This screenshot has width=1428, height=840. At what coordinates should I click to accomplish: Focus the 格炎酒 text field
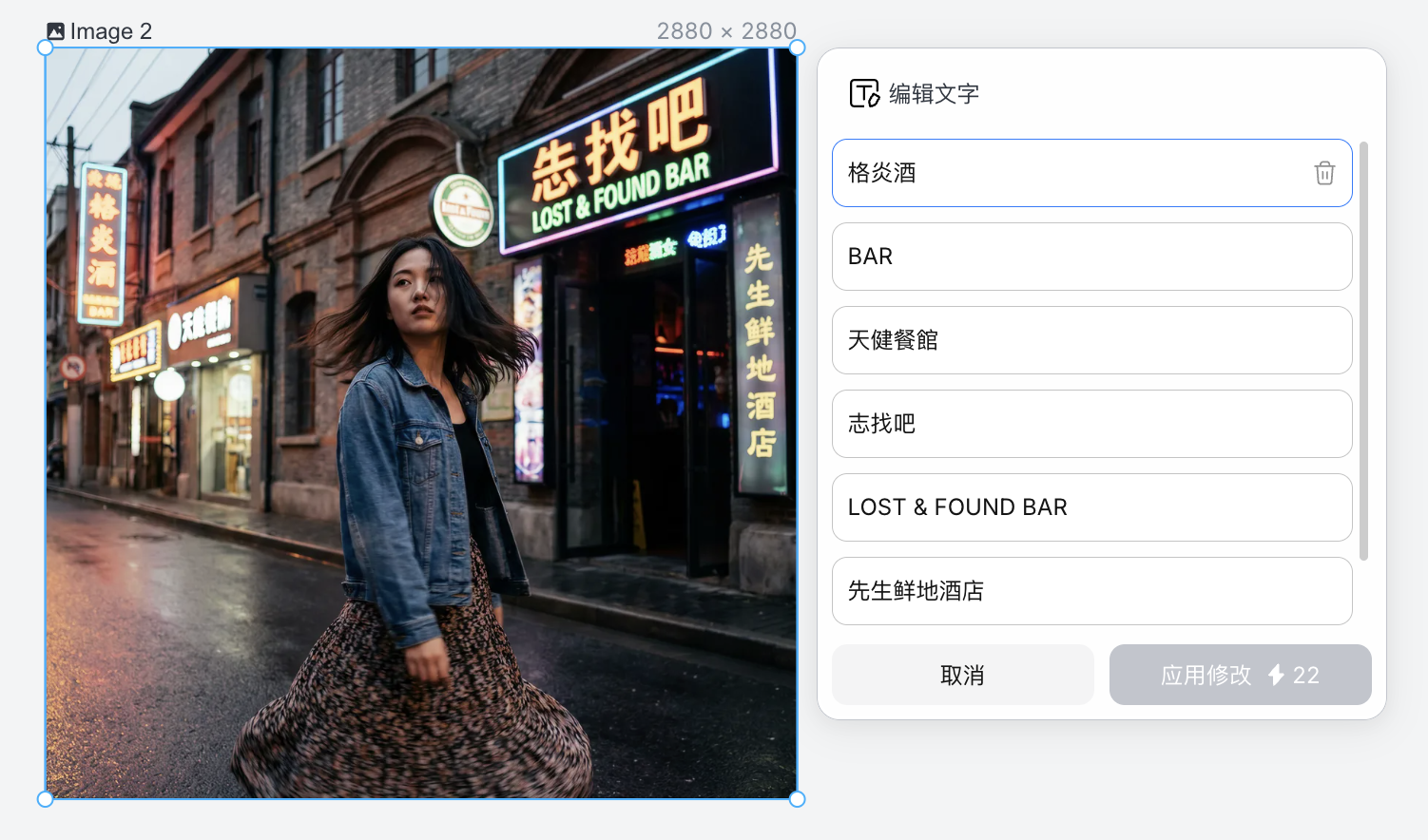tap(1065, 173)
